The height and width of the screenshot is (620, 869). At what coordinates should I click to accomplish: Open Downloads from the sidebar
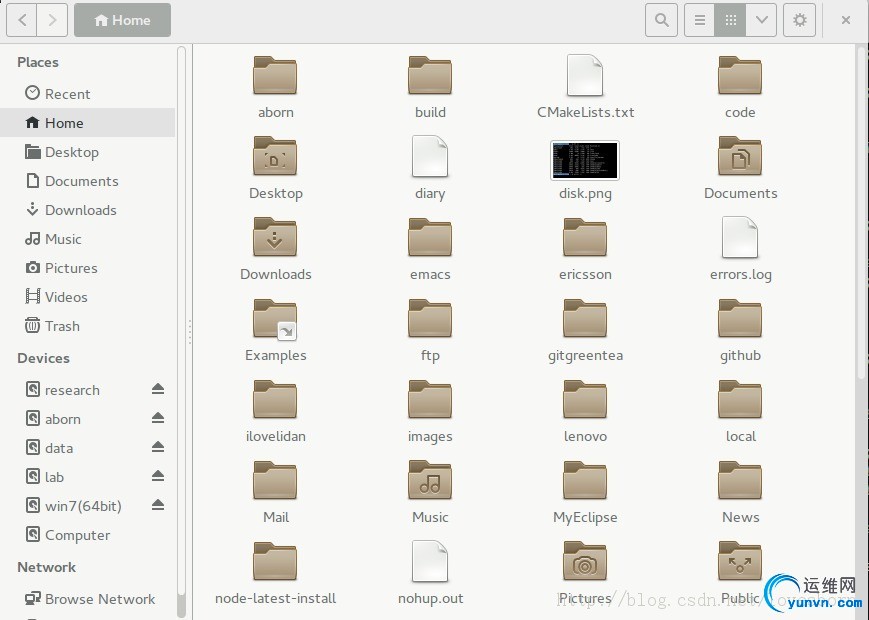[x=88, y=210]
